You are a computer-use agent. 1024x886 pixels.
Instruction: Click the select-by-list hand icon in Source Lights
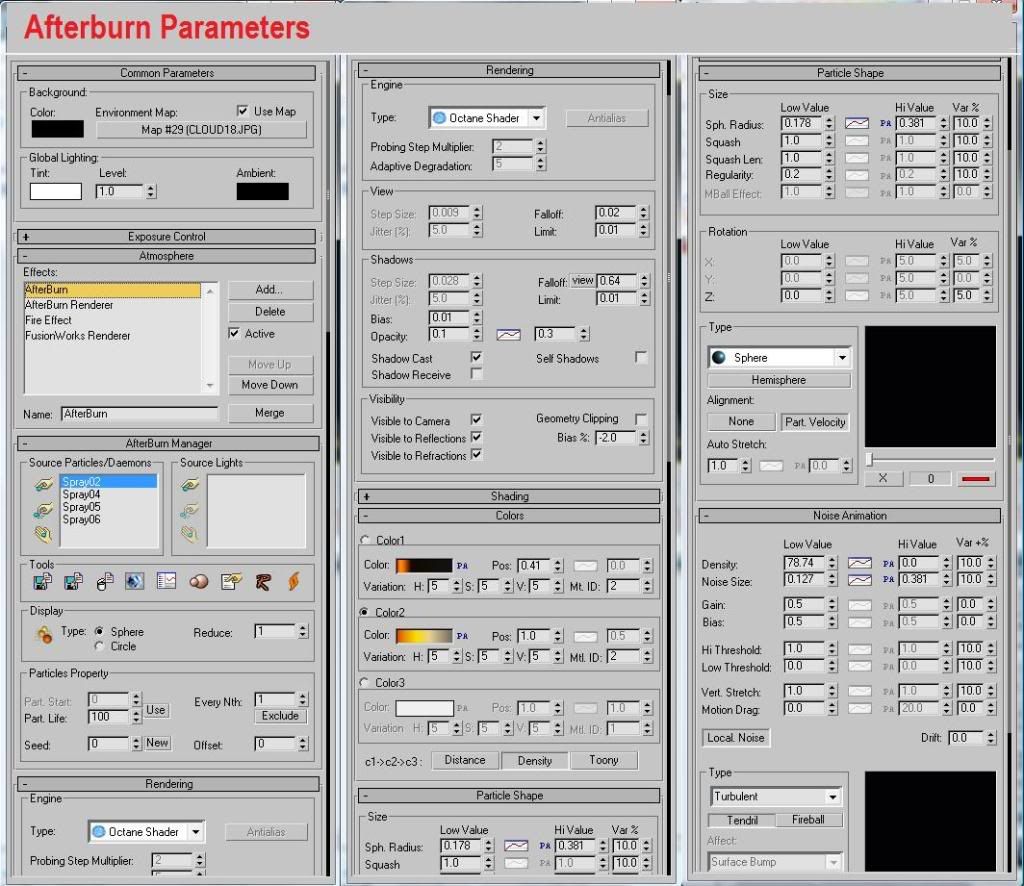(x=190, y=510)
